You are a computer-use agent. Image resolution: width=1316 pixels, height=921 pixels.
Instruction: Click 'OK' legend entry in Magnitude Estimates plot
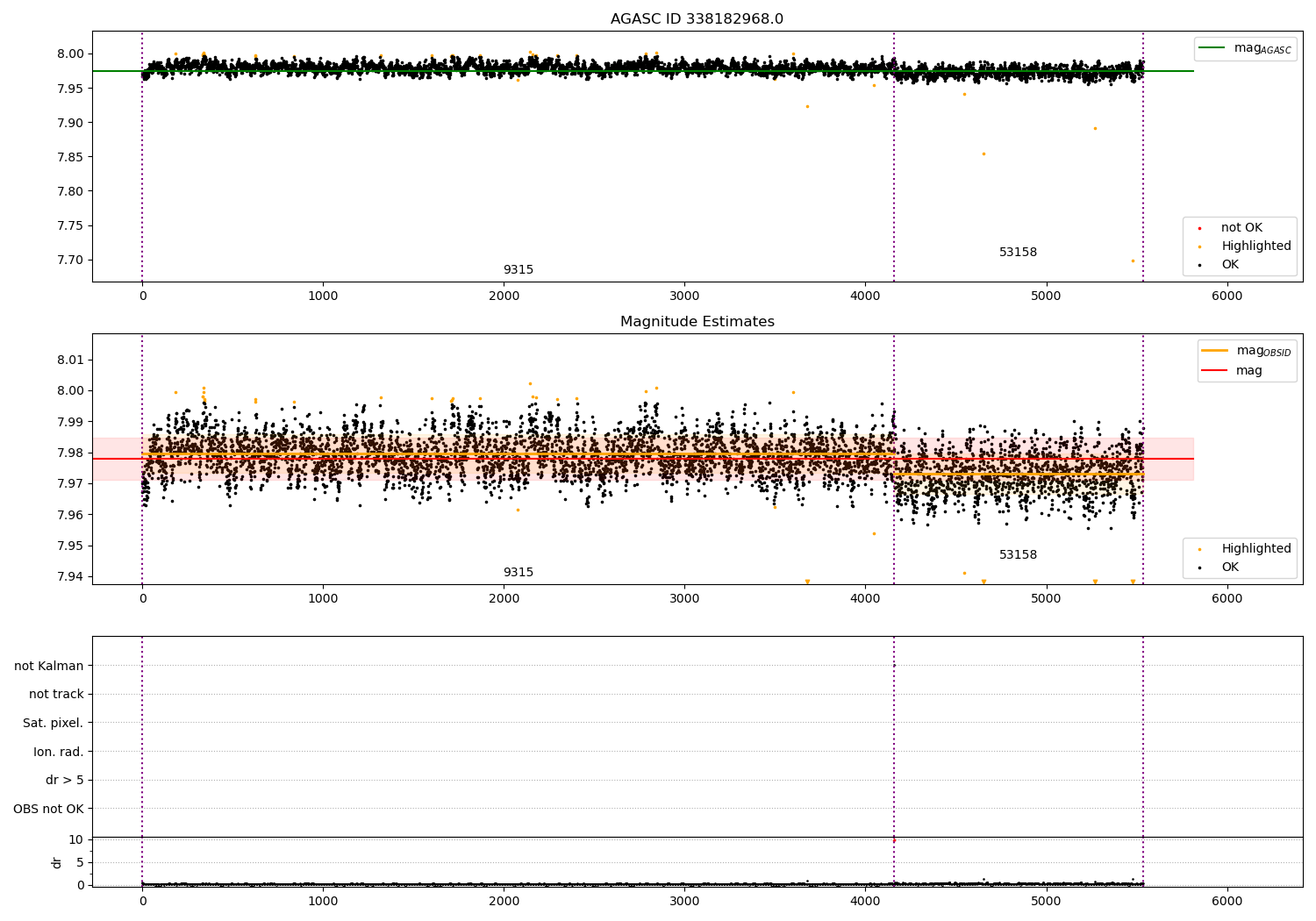pyautogui.click(x=1230, y=568)
